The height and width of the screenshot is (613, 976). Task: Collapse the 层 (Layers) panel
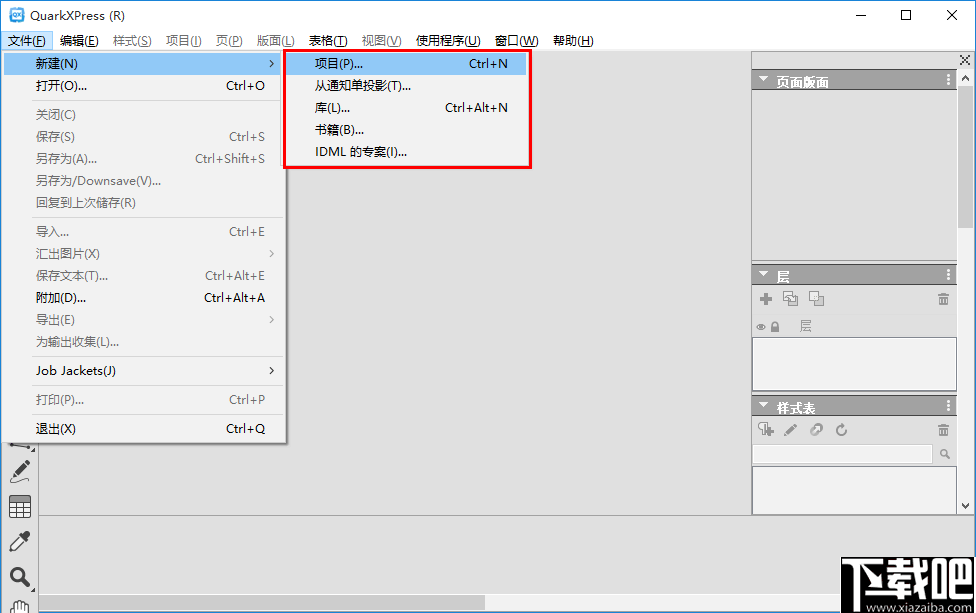(763, 274)
